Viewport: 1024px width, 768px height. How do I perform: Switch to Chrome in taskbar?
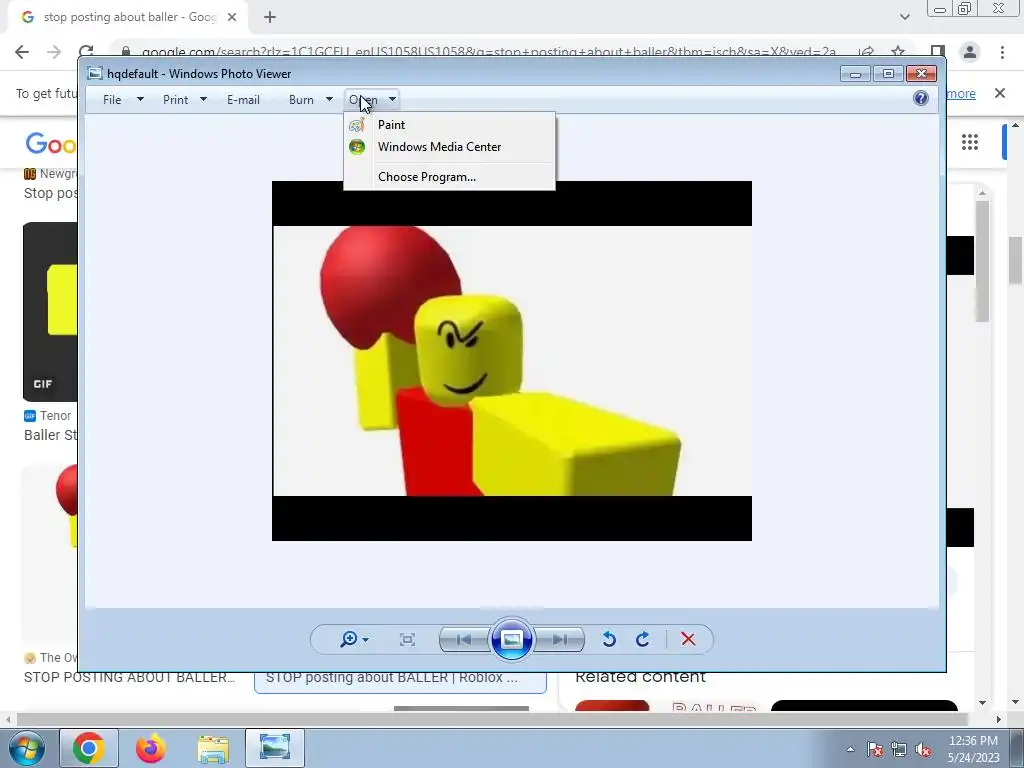coord(89,748)
